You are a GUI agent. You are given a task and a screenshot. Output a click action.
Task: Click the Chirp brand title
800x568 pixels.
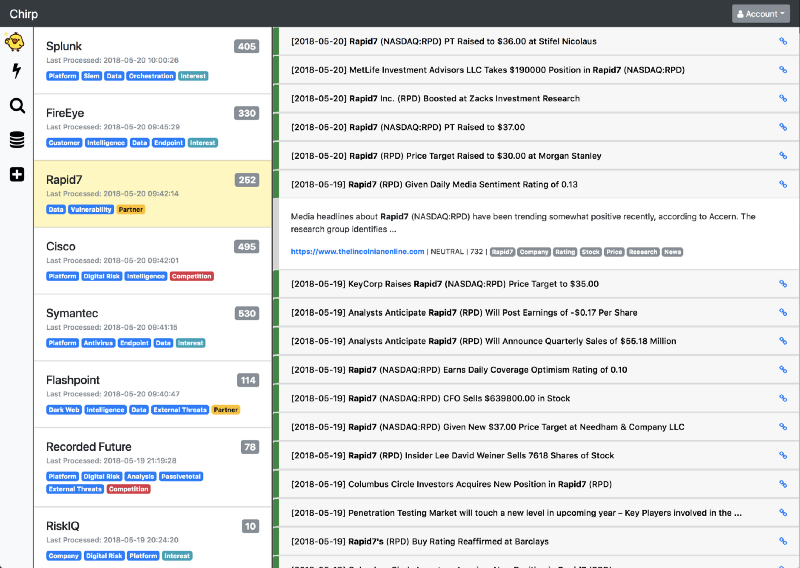click(x=23, y=14)
